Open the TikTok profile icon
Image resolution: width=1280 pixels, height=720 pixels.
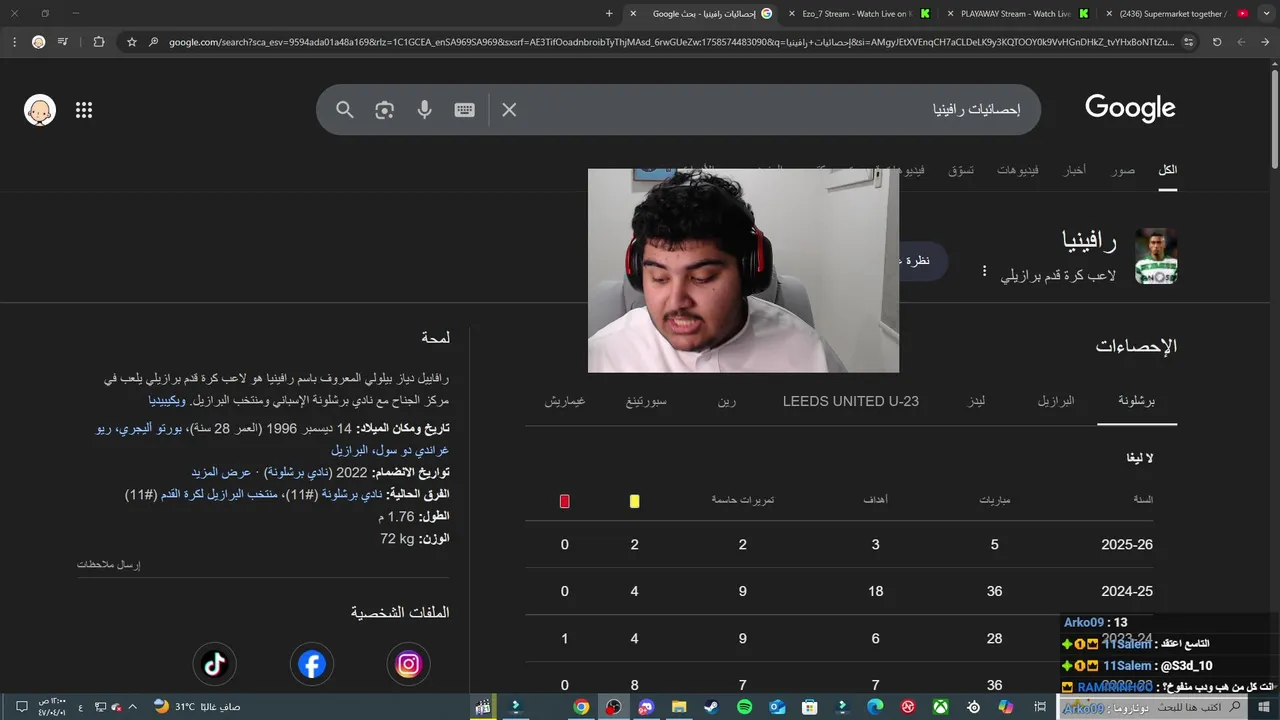215,664
